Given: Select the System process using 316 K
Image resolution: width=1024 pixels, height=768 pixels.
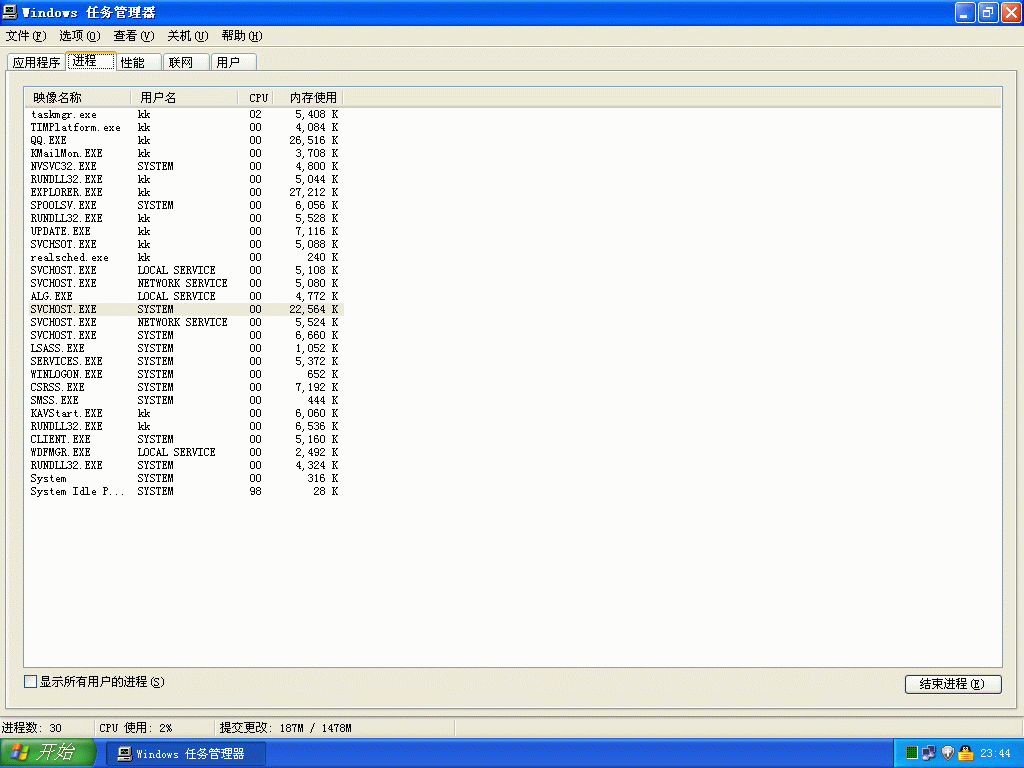Looking at the screenshot, I should pyautogui.click(x=184, y=479).
